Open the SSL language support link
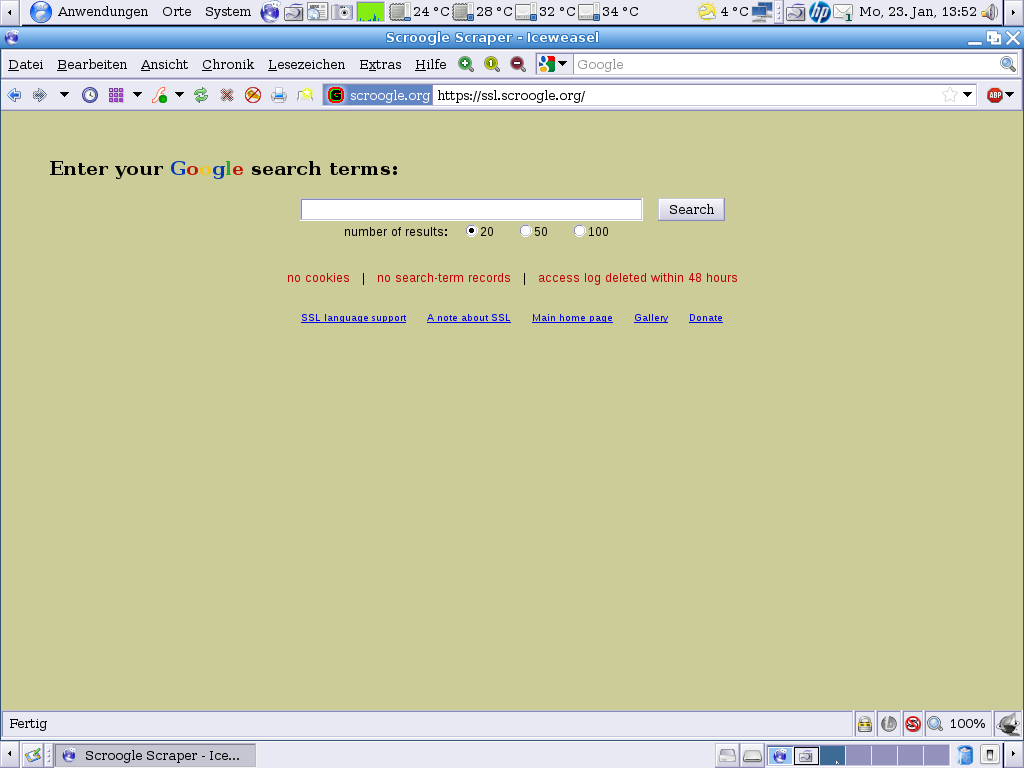Viewport: 1024px width, 768px height. point(353,318)
